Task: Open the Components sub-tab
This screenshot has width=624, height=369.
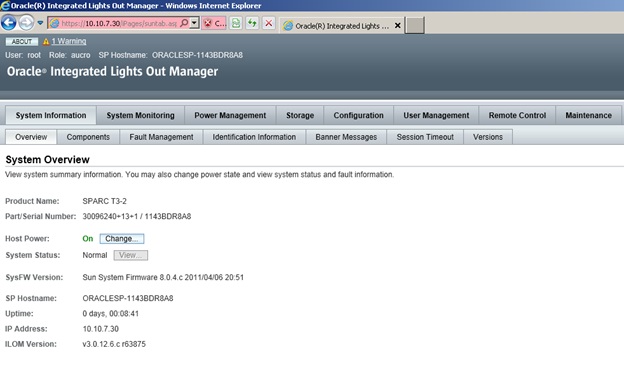Action: pyautogui.click(x=88, y=137)
